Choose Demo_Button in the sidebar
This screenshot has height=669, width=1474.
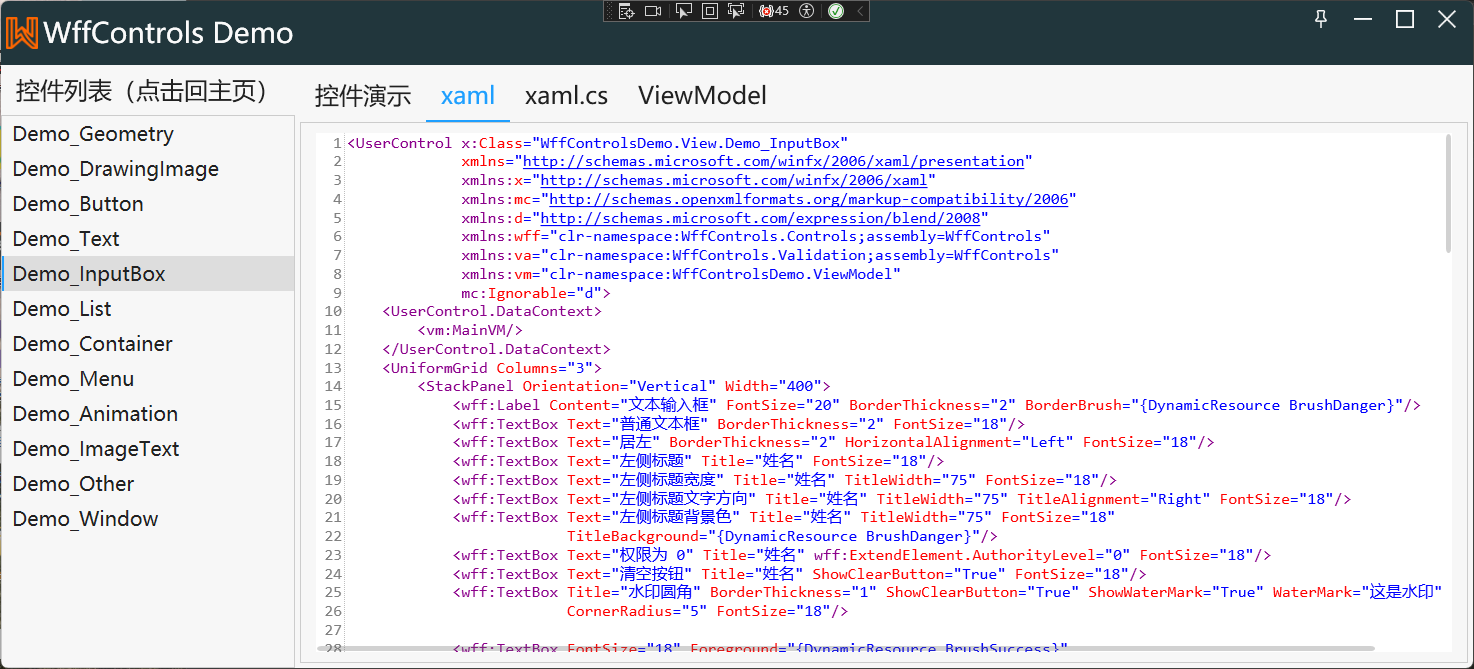148,204
